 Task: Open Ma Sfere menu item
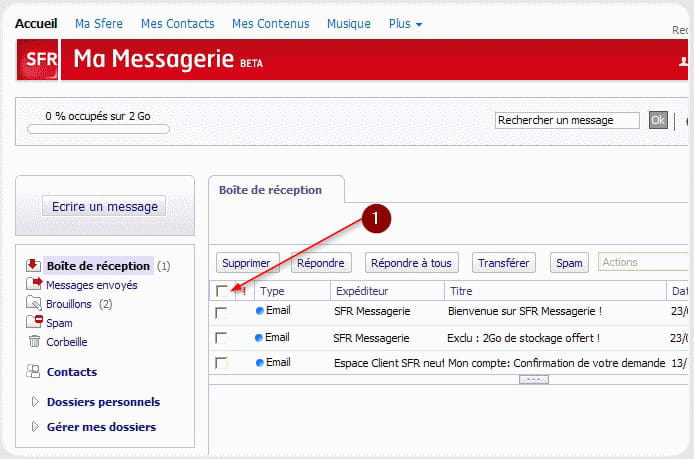(99, 23)
